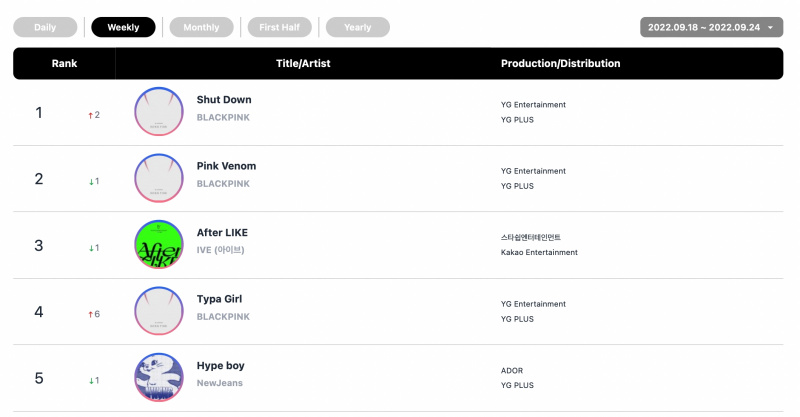Select the Weekly chart tab
This screenshot has width=800, height=417.
click(123, 27)
